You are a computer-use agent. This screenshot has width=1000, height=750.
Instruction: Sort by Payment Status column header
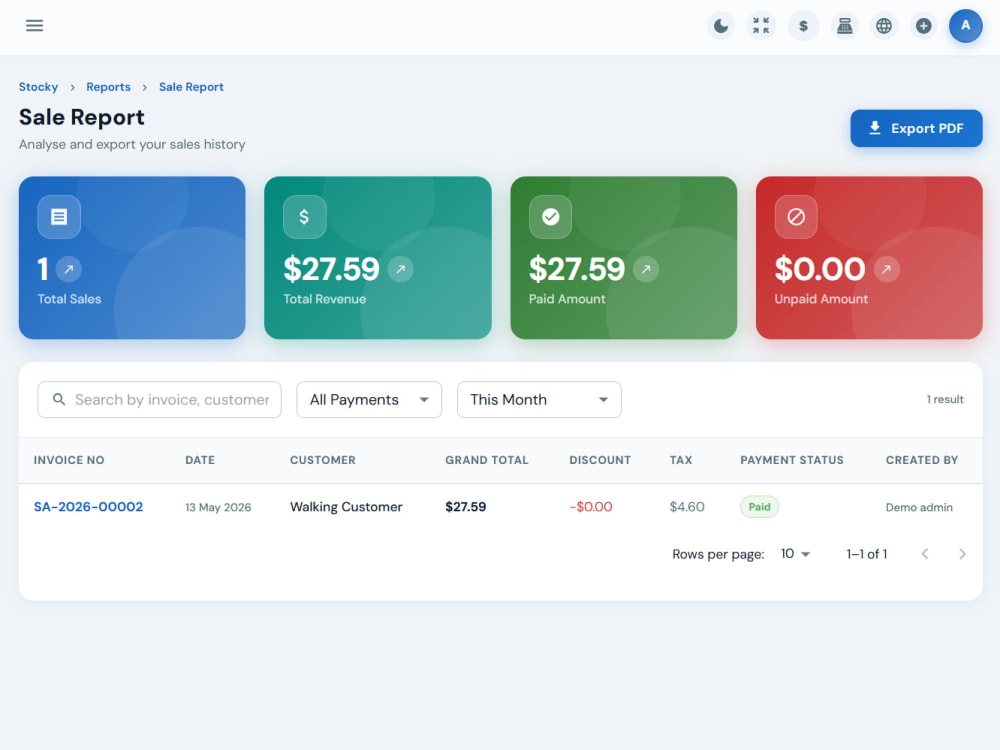792,460
